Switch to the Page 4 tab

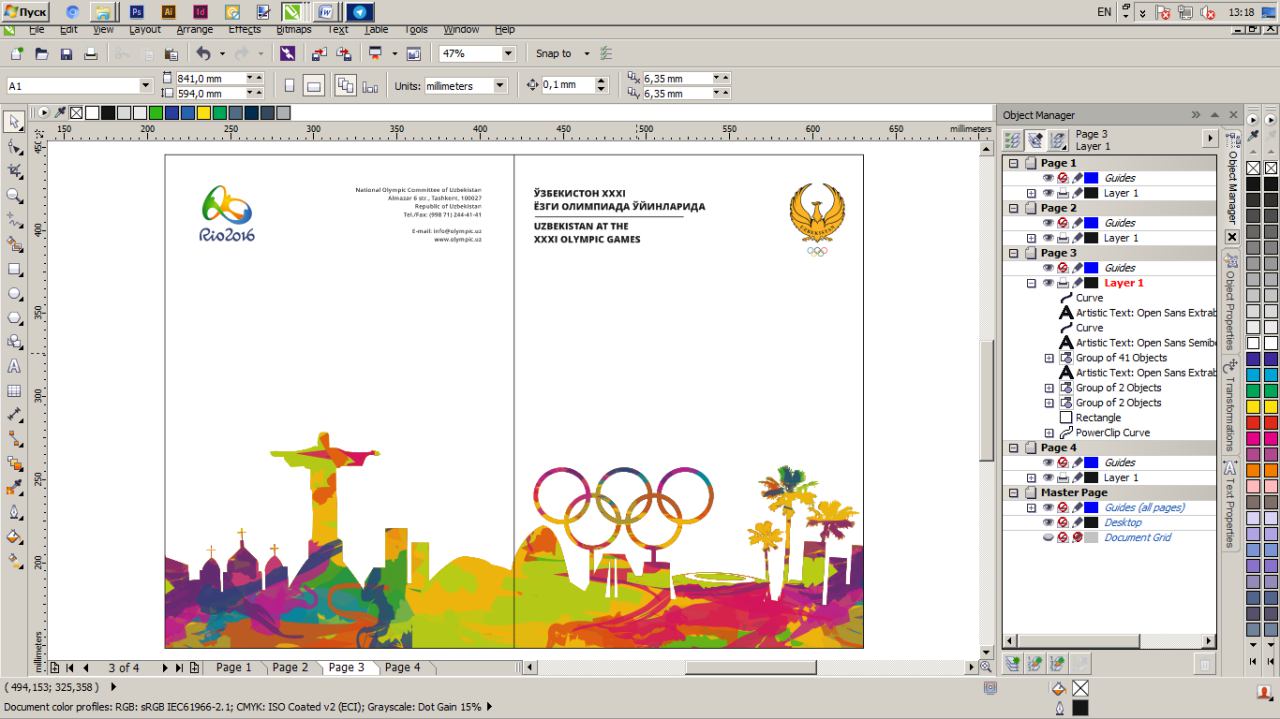pyautogui.click(x=403, y=667)
